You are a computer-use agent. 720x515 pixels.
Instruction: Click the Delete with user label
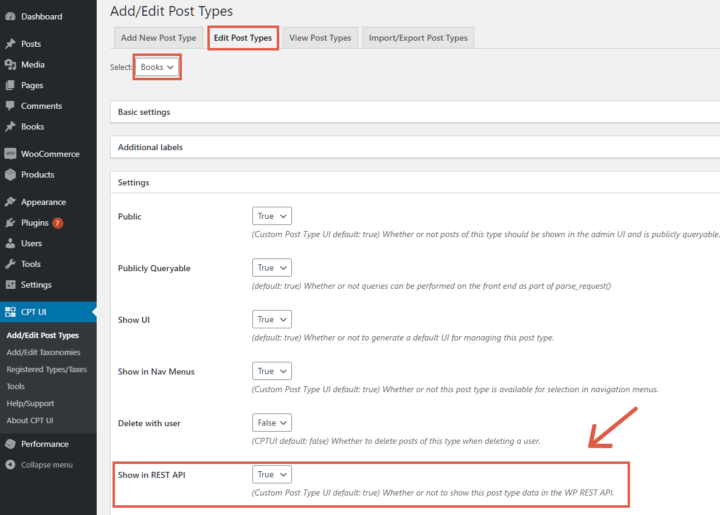tap(149, 423)
